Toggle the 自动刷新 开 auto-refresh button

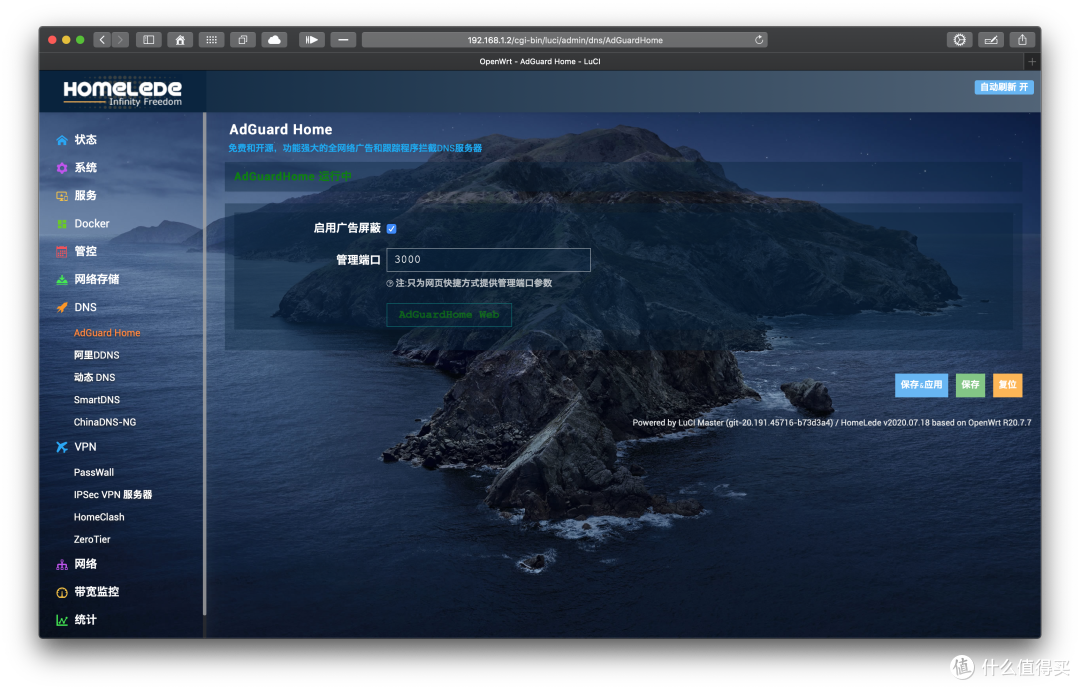click(1004, 87)
